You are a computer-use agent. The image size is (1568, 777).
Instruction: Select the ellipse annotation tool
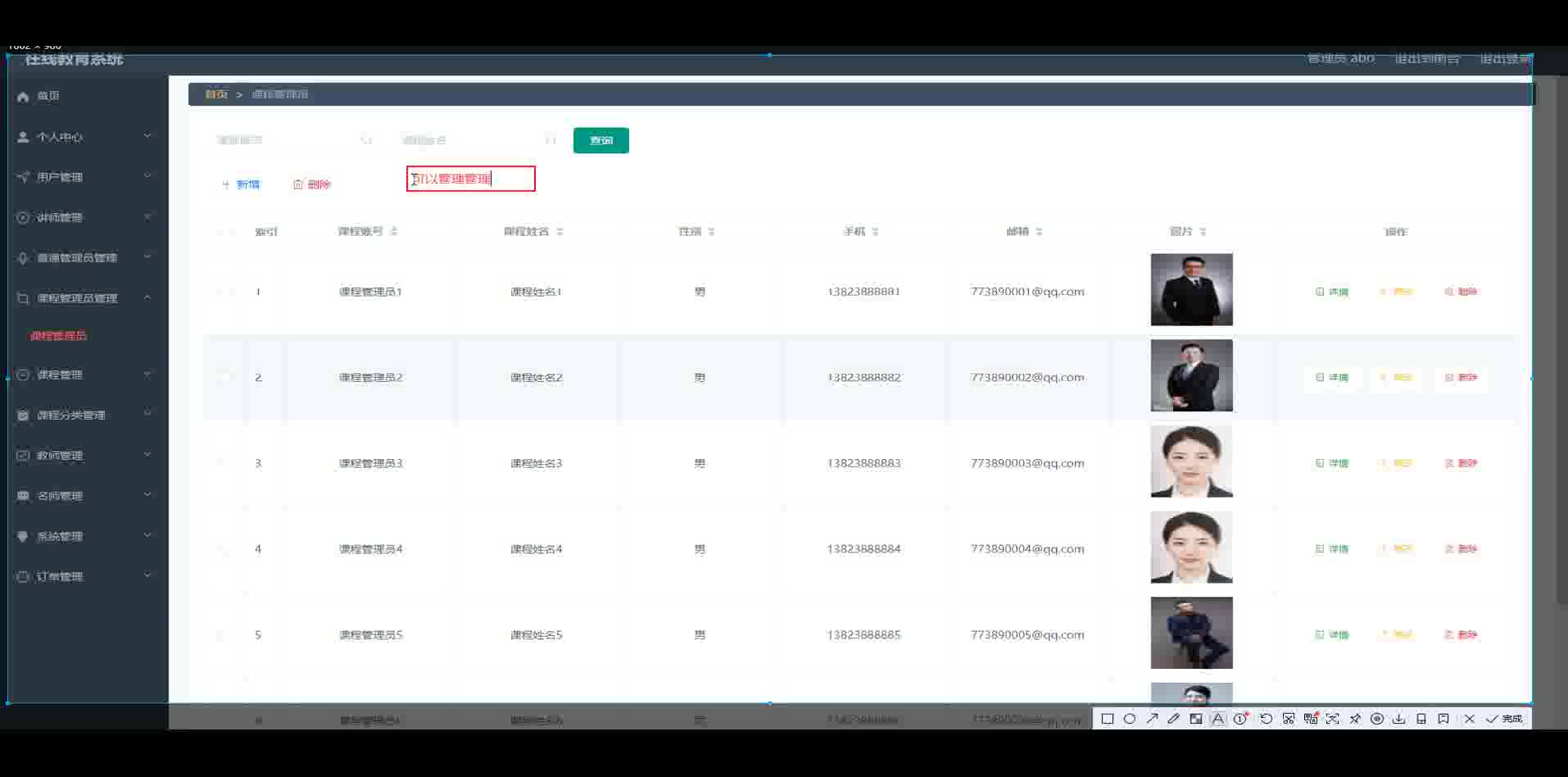1130,719
